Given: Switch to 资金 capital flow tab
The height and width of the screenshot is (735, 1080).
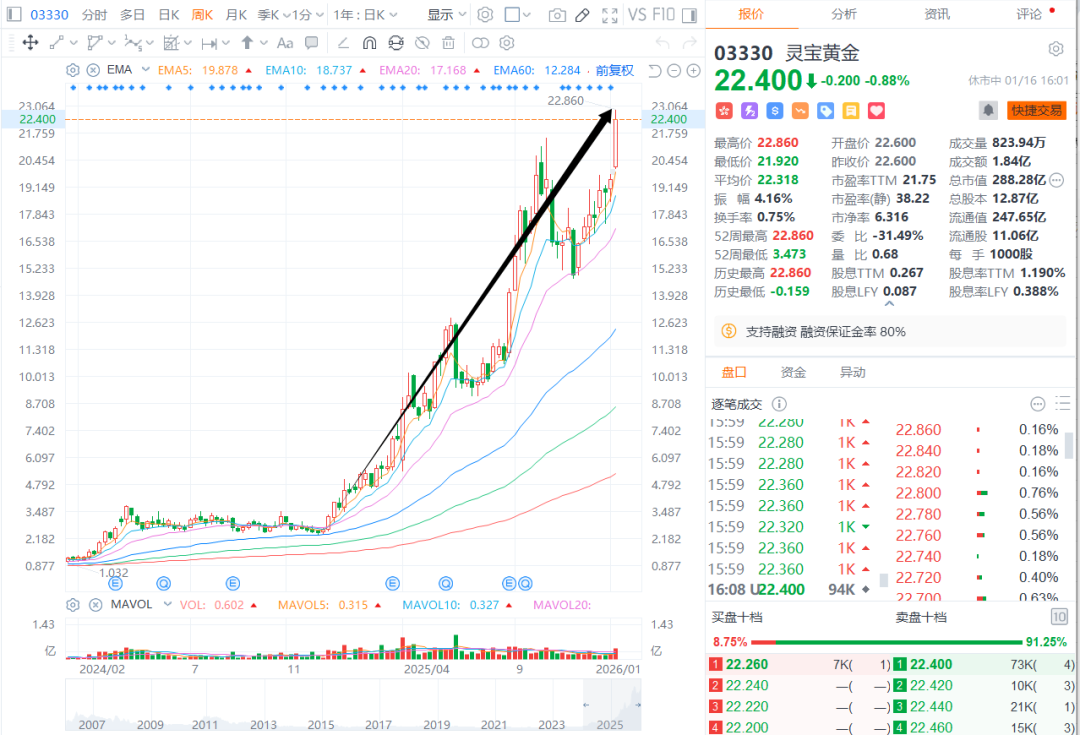Looking at the screenshot, I should (793, 373).
